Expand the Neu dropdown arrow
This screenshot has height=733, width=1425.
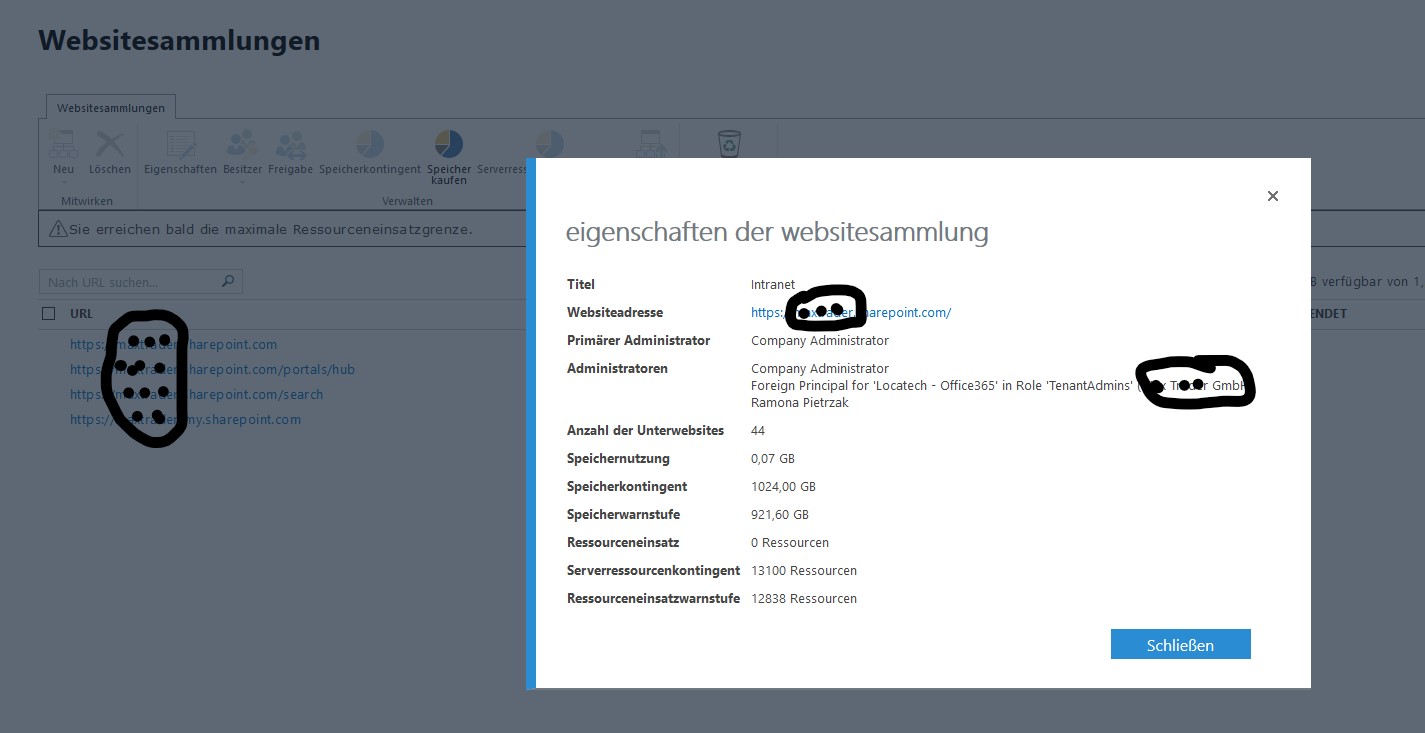pos(63,182)
